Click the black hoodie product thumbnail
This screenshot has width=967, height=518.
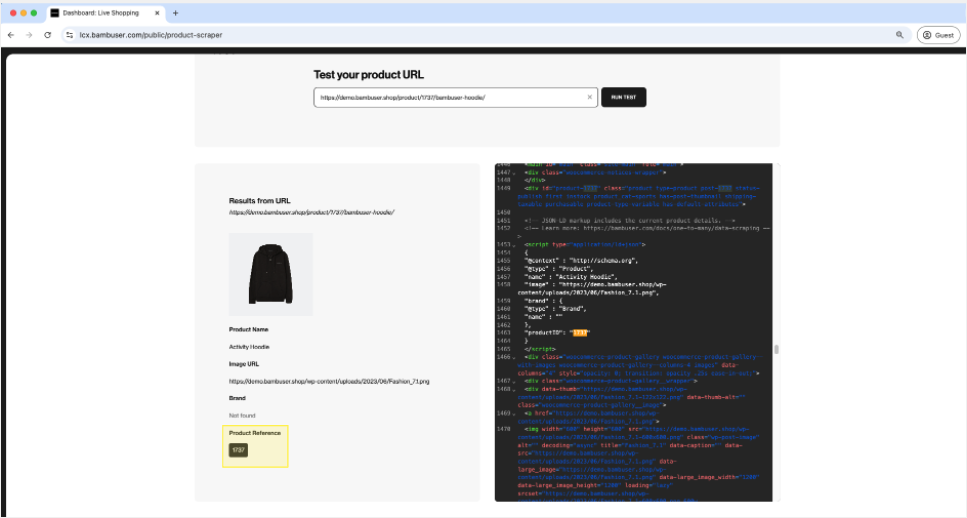pyautogui.click(x=271, y=274)
